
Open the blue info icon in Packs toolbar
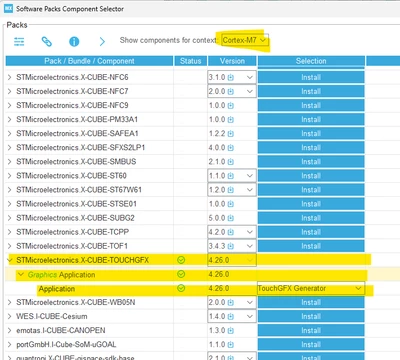click(74, 41)
